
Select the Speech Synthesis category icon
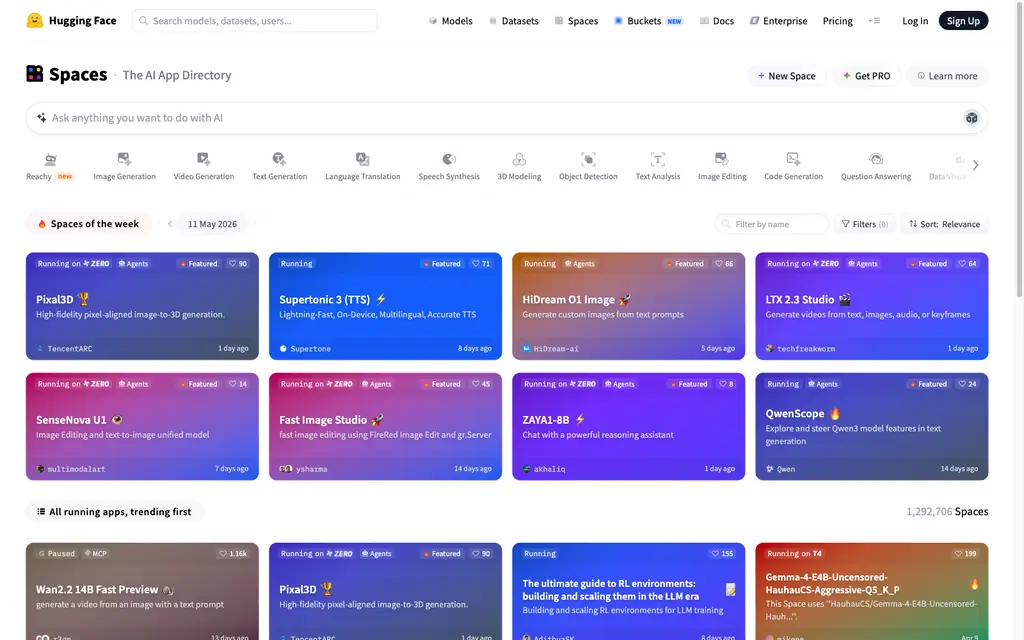tap(449, 159)
